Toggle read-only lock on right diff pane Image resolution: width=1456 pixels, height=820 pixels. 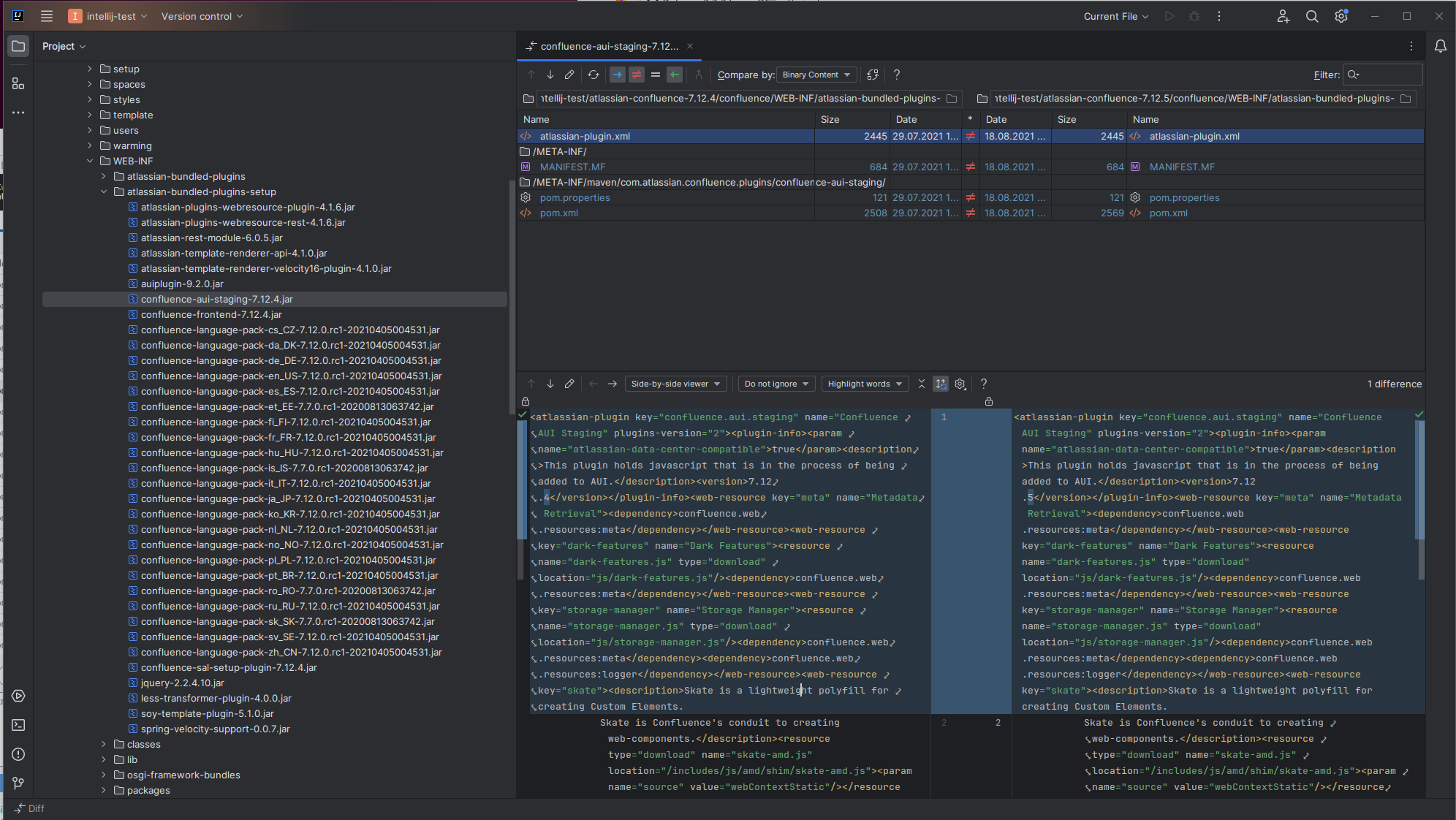(x=989, y=401)
